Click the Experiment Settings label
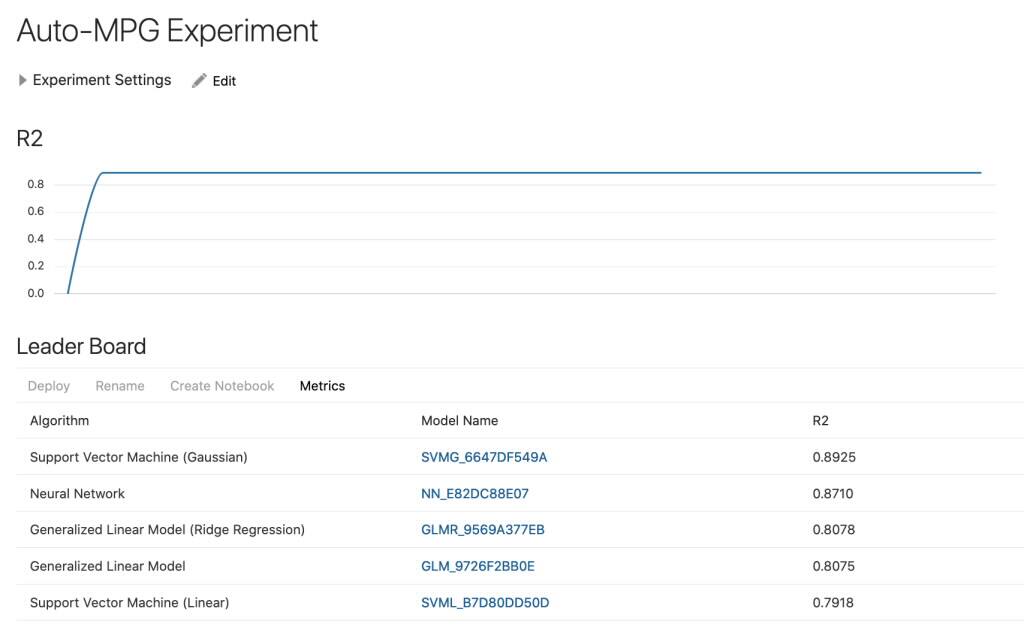This screenshot has width=1024, height=642. [102, 80]
